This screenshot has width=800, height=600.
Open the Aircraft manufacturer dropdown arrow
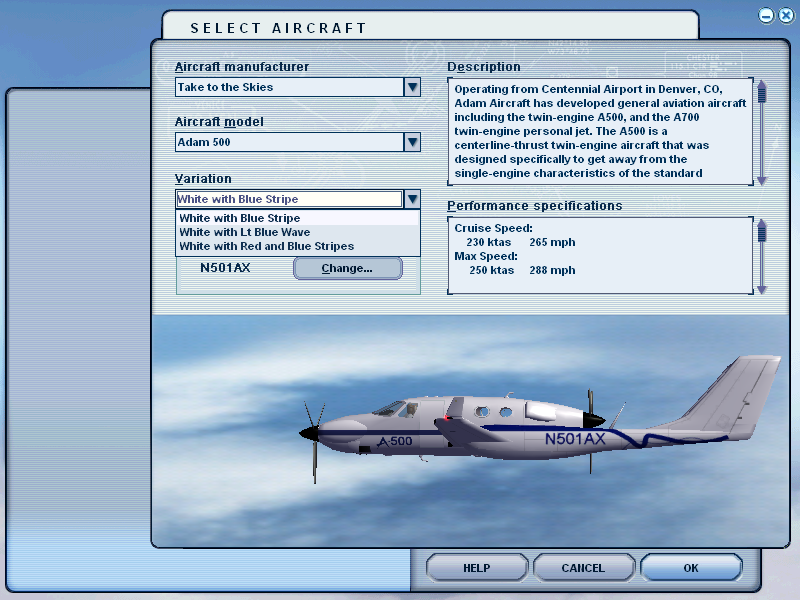[x=412, y=87]
